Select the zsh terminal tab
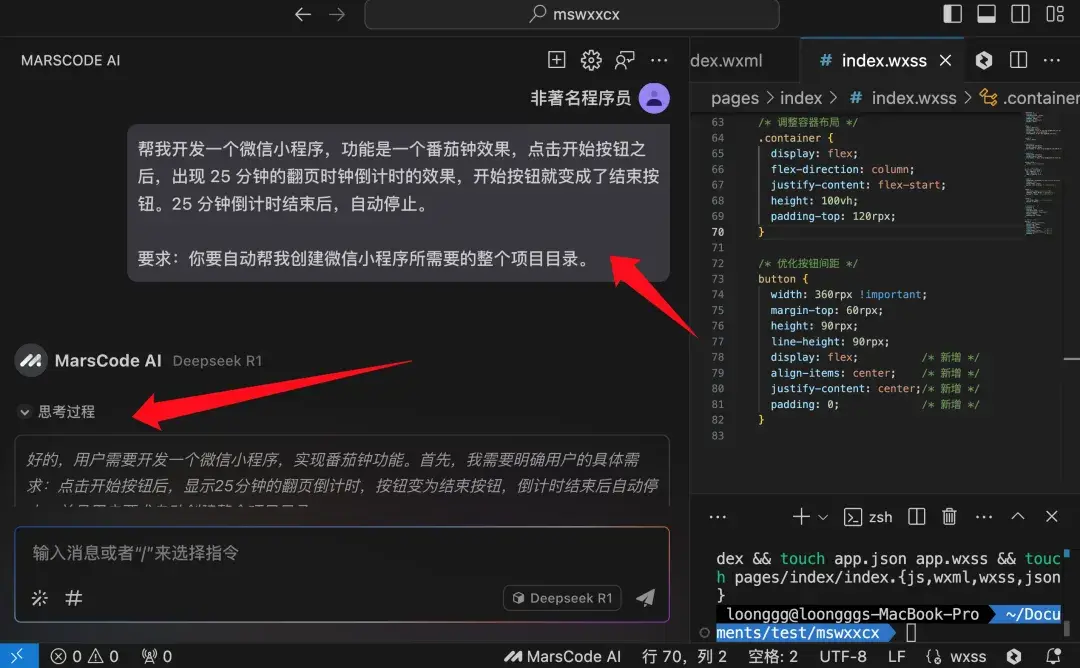This screenshot has height=668, width=1080. click(x=869, y=516)
